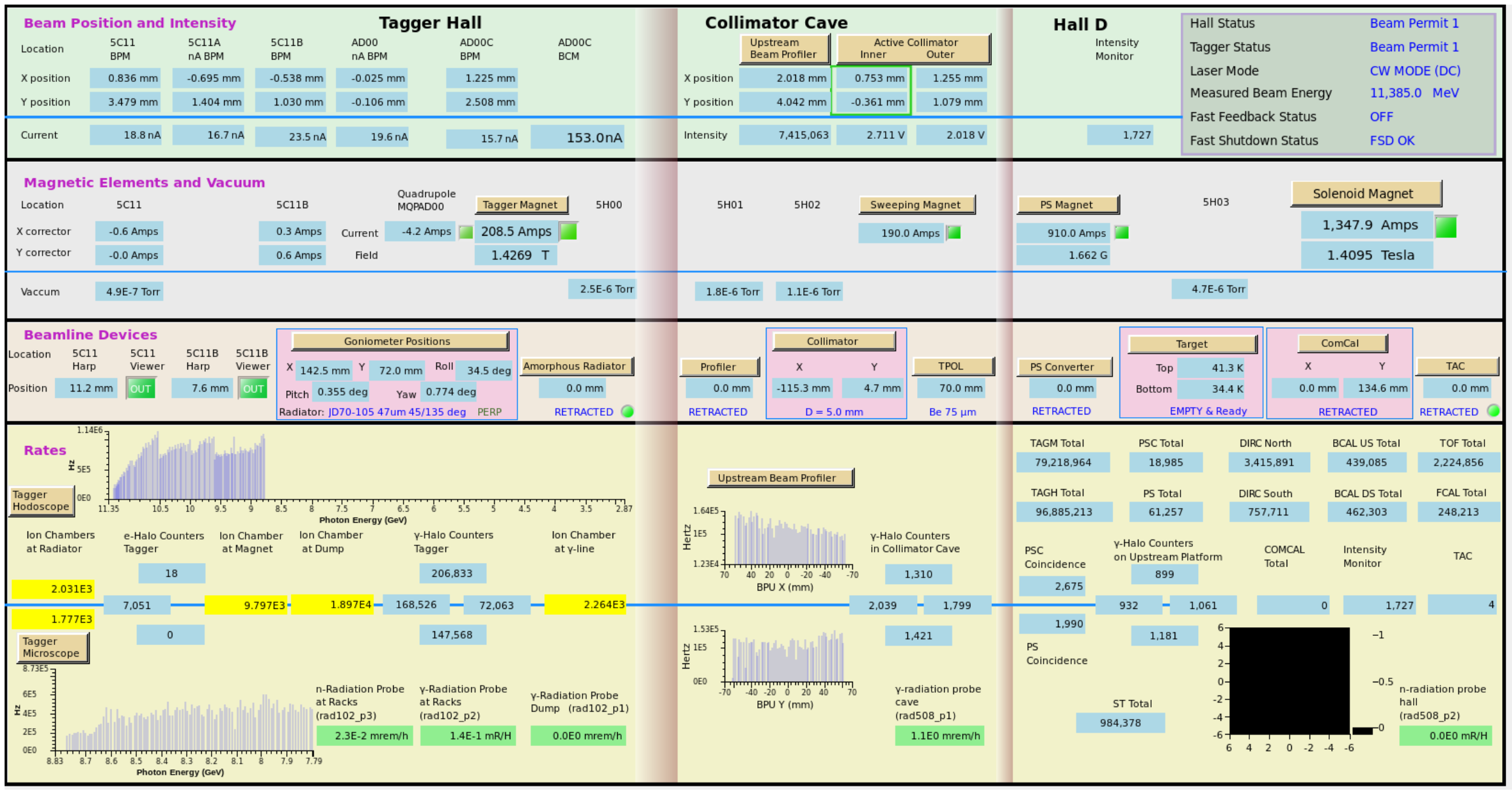Screen dimensions: 1512x791
Task: Click the Quadrupole MQPAD00 current status indicator
Action: pyautogui.click(x=465, y=232)
